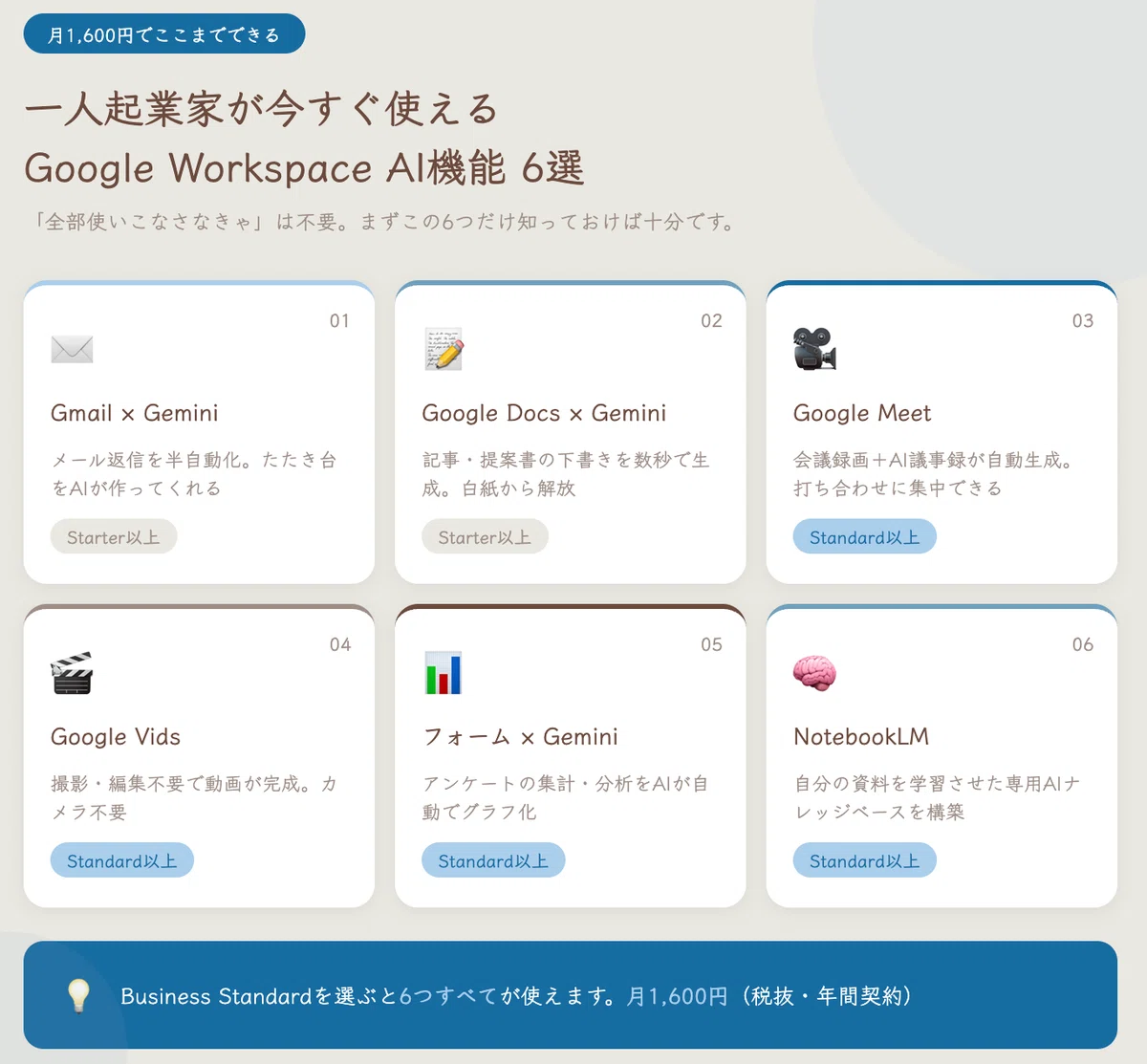1147x1064 pixels.
Task: Click the 撮影・編集不要で動画が完成 description
Action: coord(194,797)
